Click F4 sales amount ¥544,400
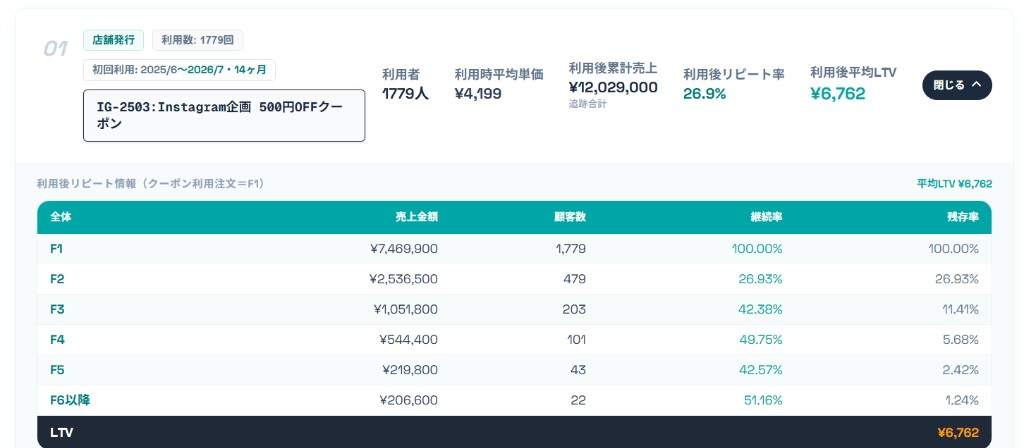The width and height of the screenshot is (1024, 448). pyautogui.click(x=408, y=340)
